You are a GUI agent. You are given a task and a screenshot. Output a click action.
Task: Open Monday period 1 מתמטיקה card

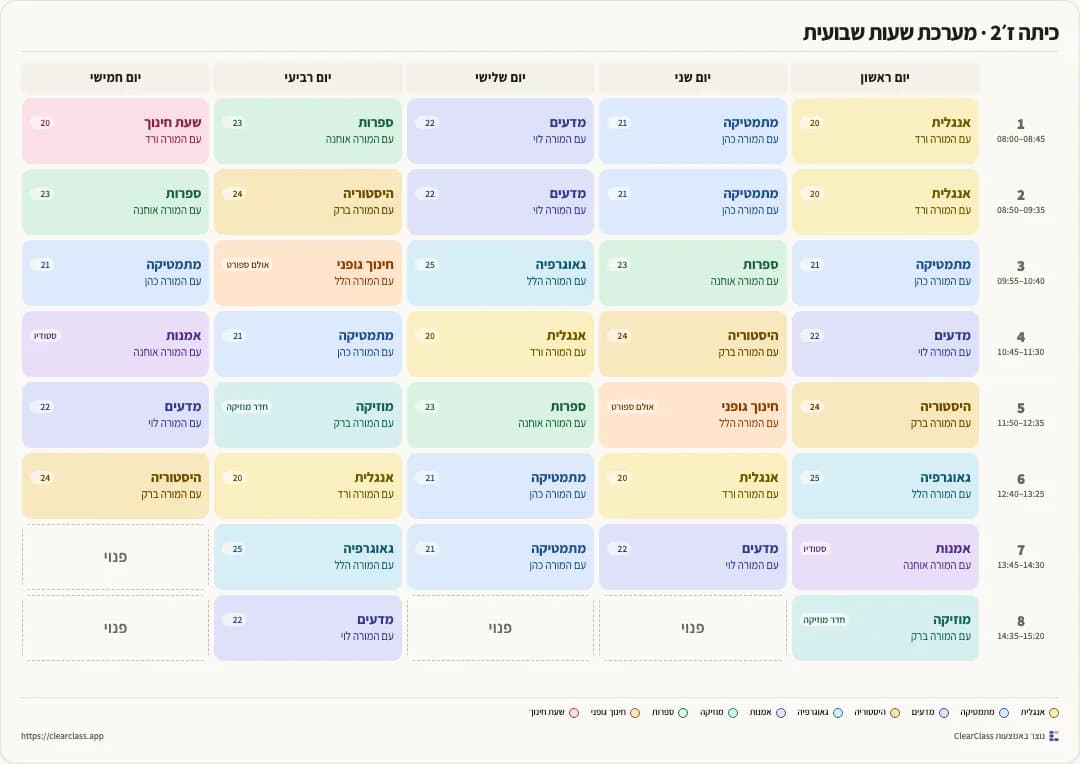click(x=693, y=131)
